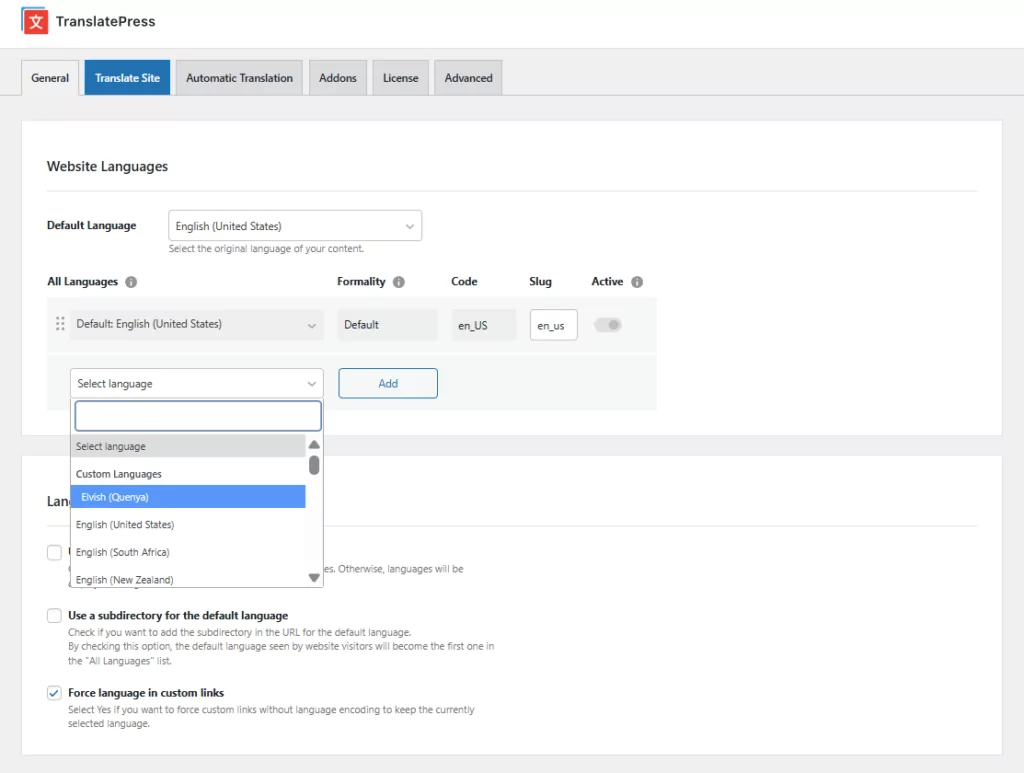Edit the en_us slug field

point(553,325)
